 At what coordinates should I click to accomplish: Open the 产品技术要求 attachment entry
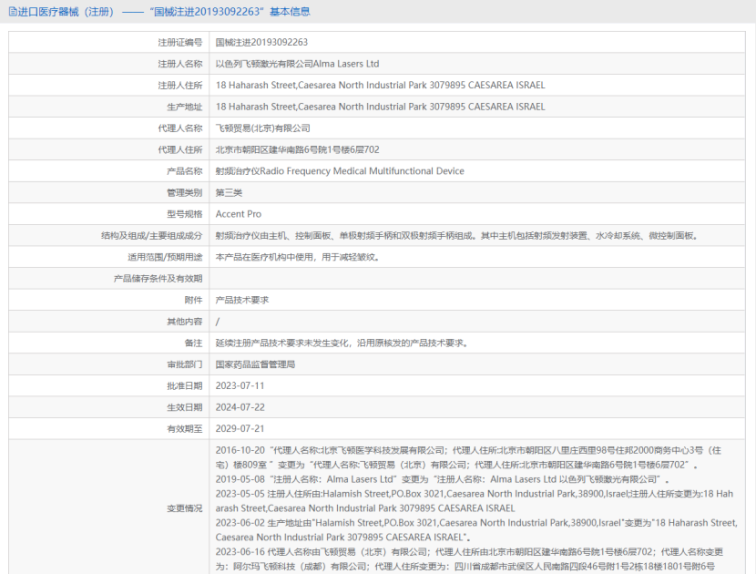[x=242, y=300]
